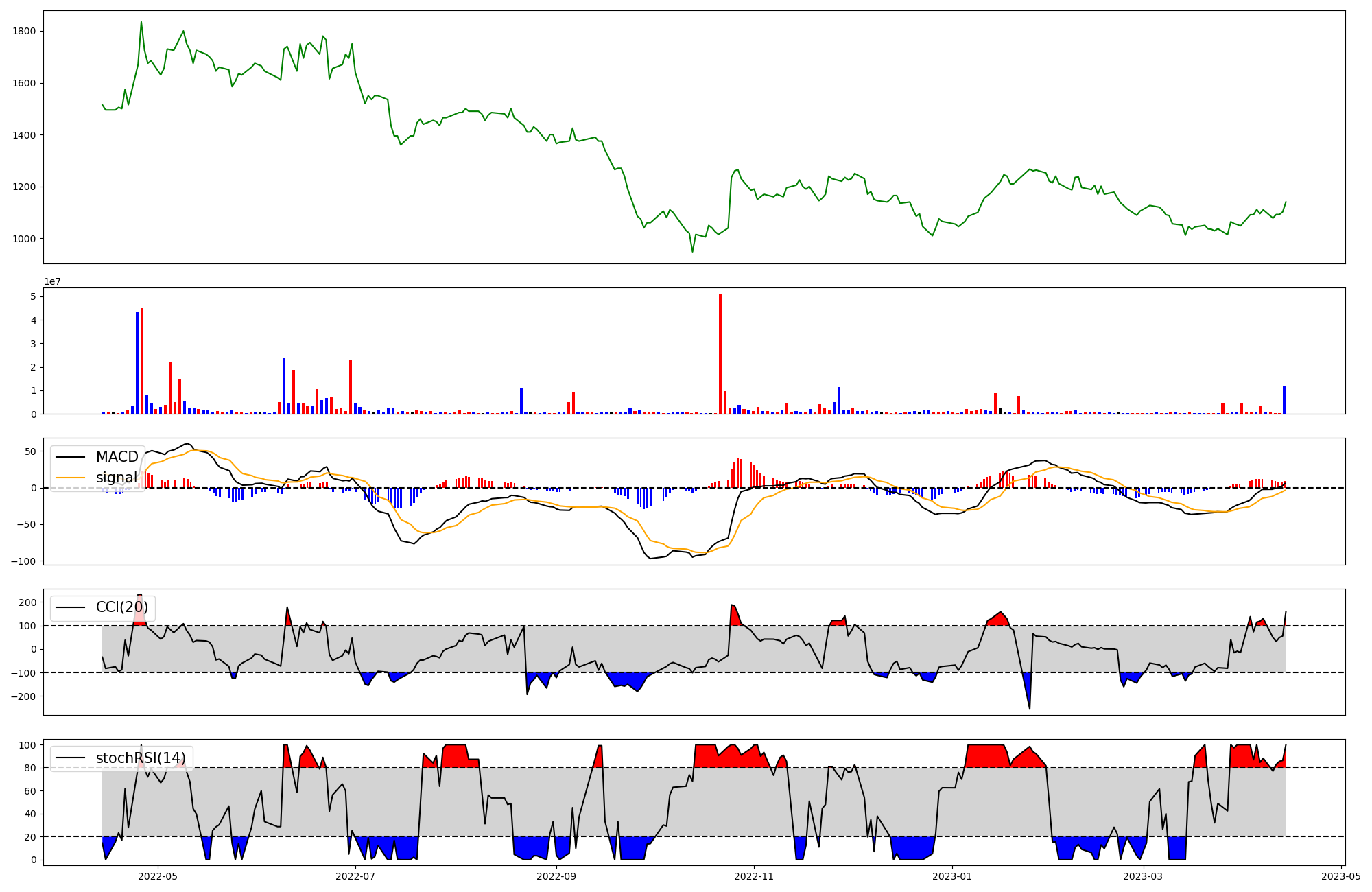The height and width of the screenshot is (892, 1372).
Task: Click the 2022-09 x-axis date label
Action: (556, 876)
